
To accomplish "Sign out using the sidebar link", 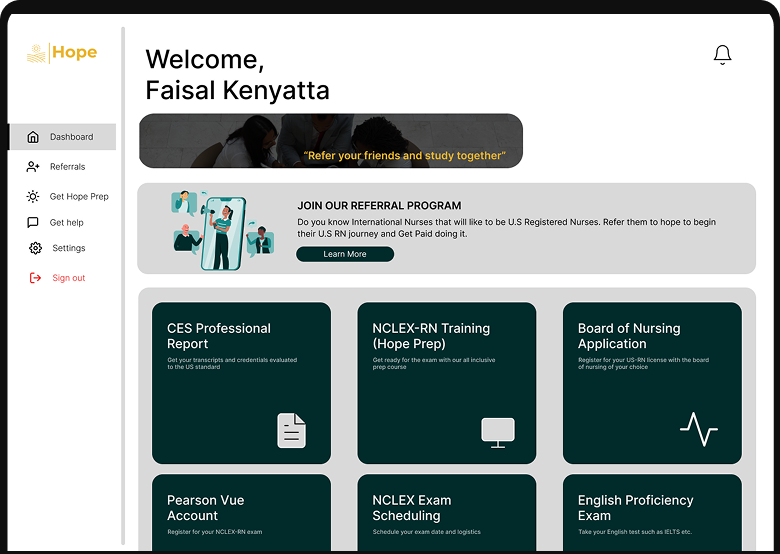I will point(69,278).
